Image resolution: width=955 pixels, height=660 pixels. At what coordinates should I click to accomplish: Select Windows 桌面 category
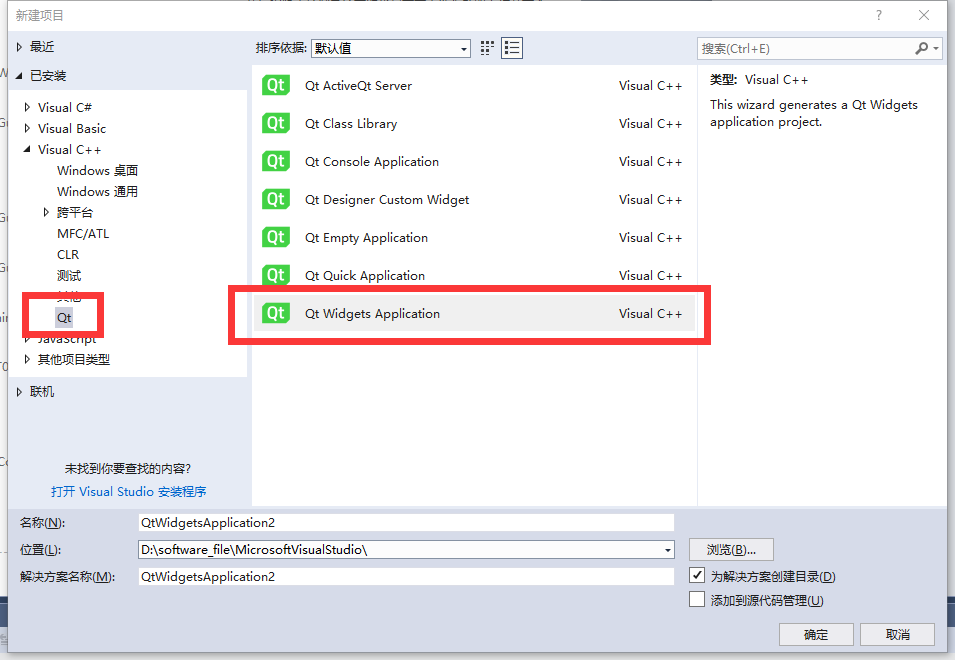pos(97,170)
